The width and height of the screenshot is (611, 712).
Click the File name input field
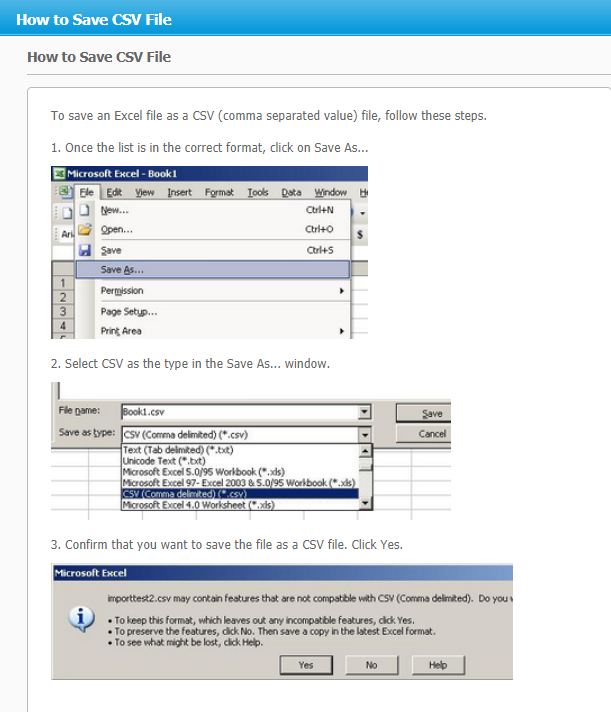click(240, 412)
